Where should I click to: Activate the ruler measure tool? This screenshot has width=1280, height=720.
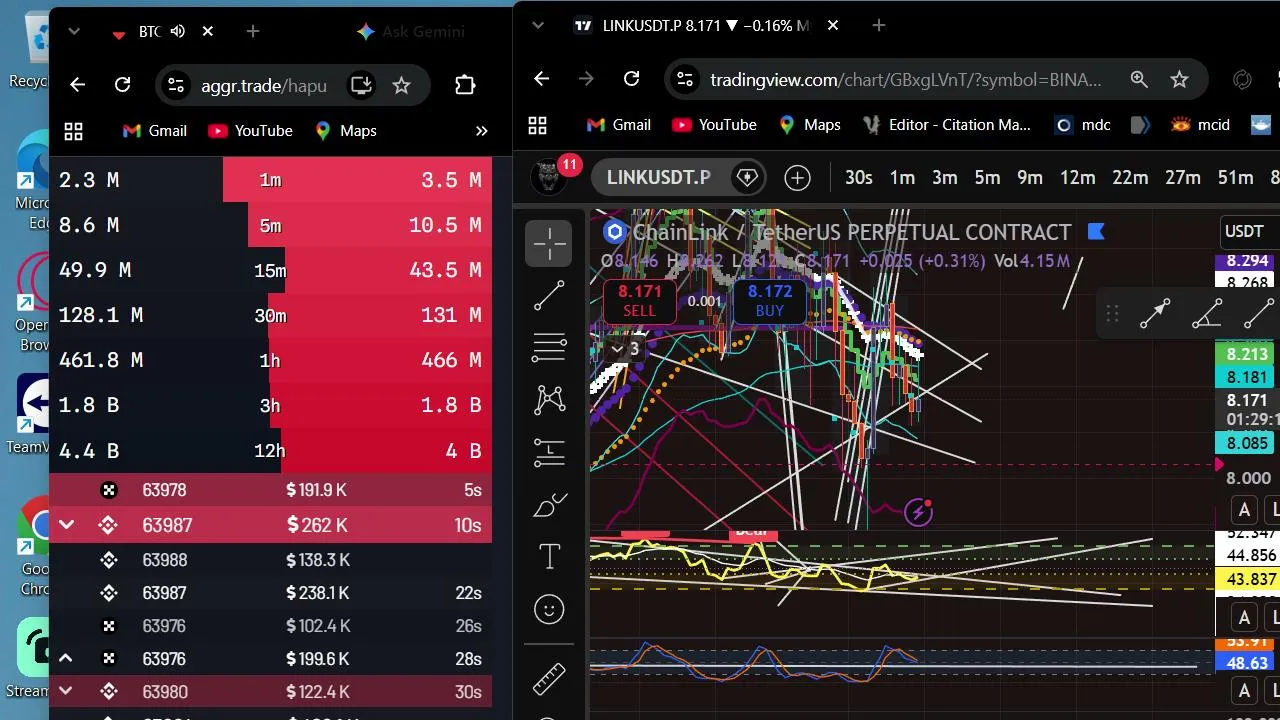549,679
